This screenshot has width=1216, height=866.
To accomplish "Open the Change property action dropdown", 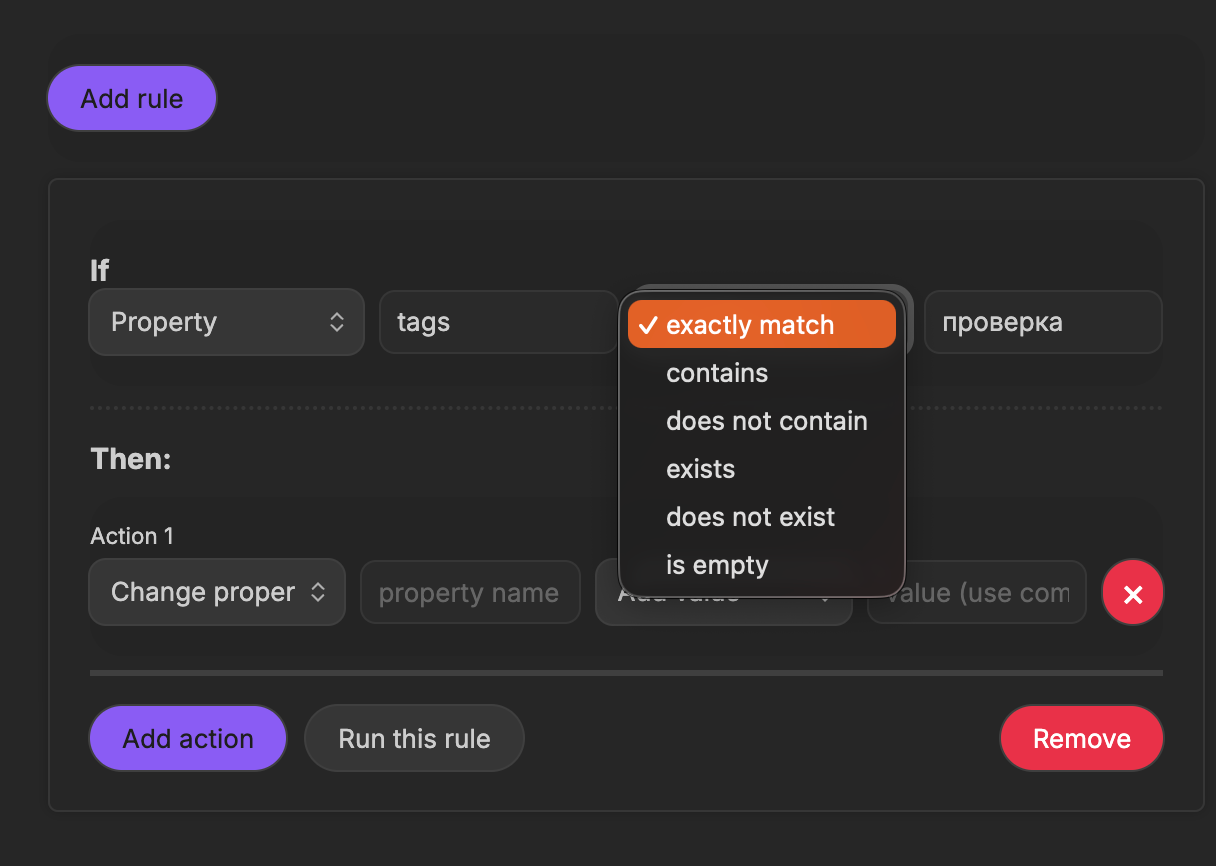I will (217, 592).
